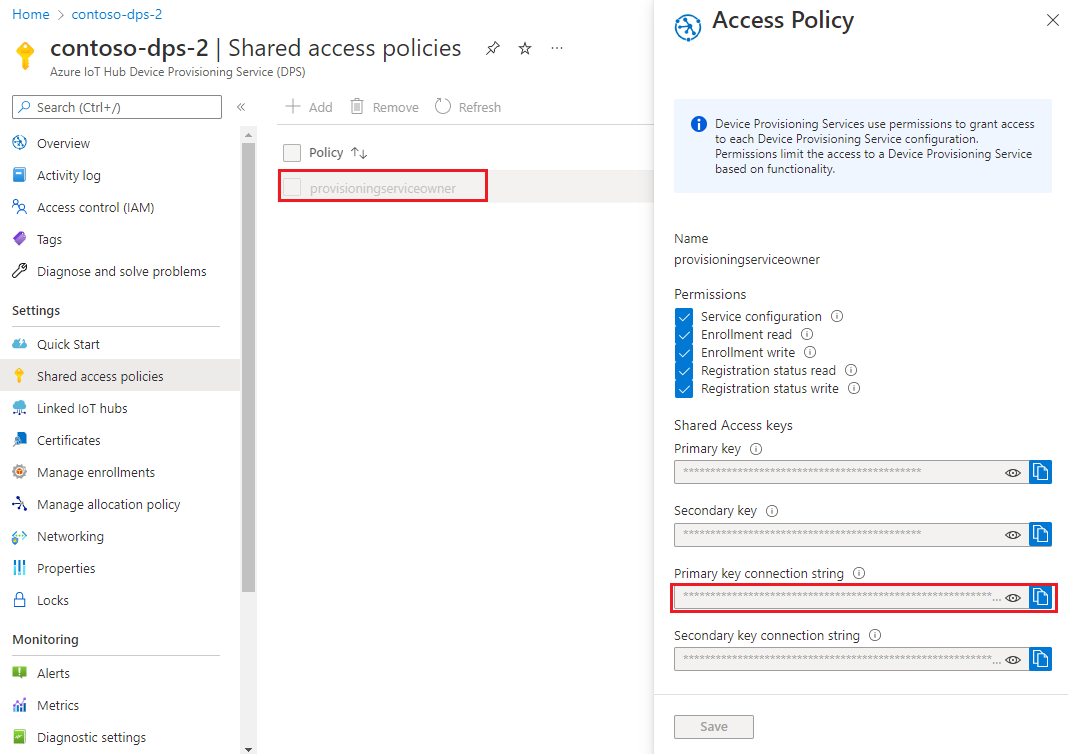
Task: Toggle Service configuration permission checkbox
Action: coord(684,317)
